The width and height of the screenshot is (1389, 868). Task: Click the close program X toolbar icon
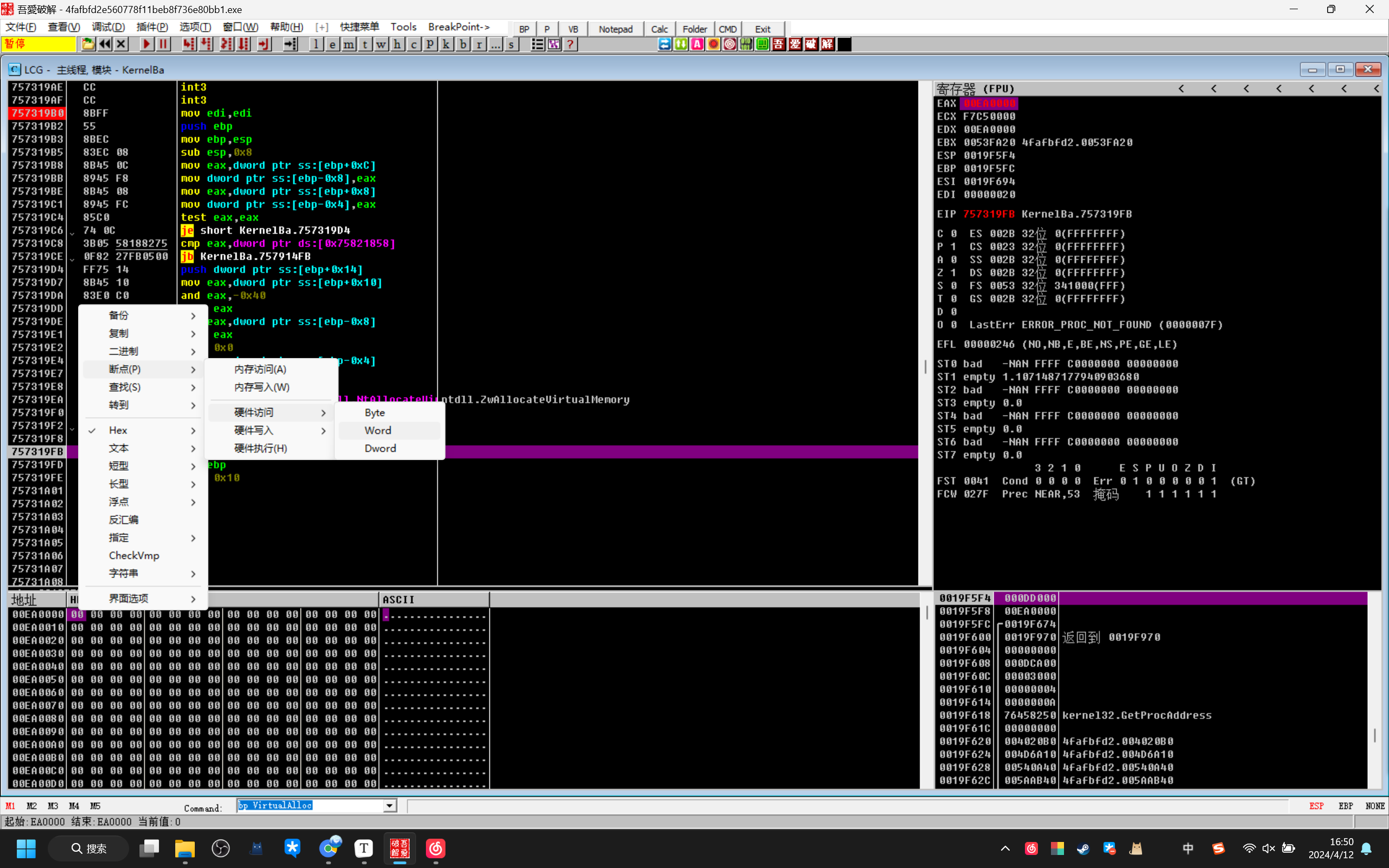click(121, 44)
